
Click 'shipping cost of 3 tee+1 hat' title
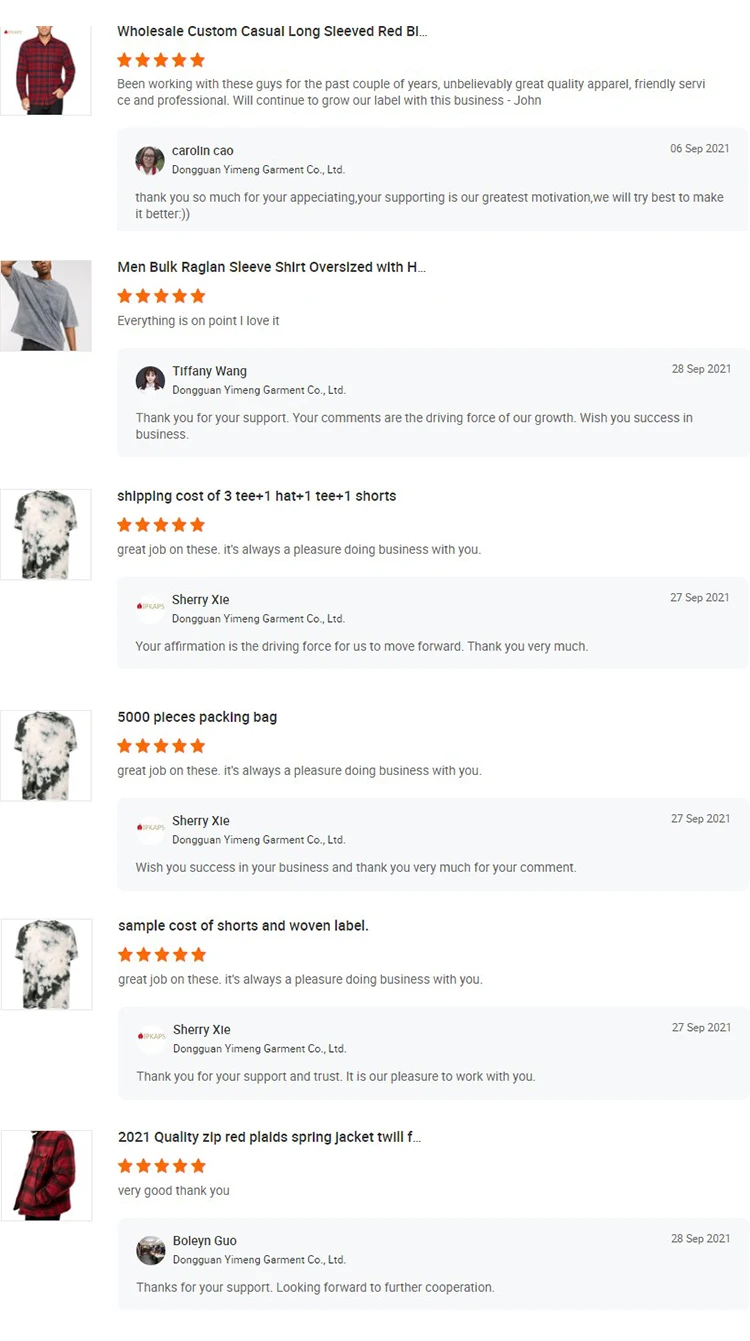click(256, 496)
